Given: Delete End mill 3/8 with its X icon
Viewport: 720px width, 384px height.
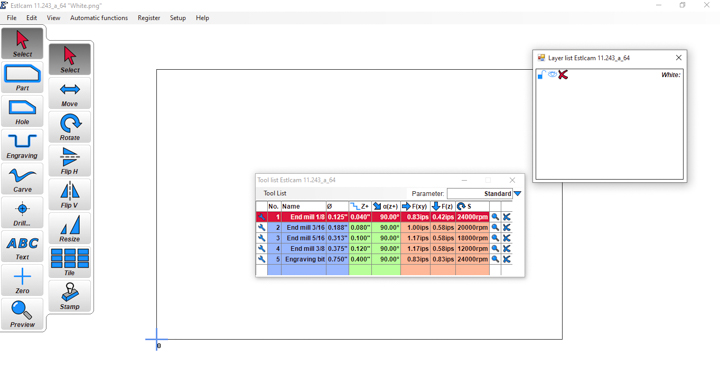Looking at the screenshot, I should (x=506, y=248).
